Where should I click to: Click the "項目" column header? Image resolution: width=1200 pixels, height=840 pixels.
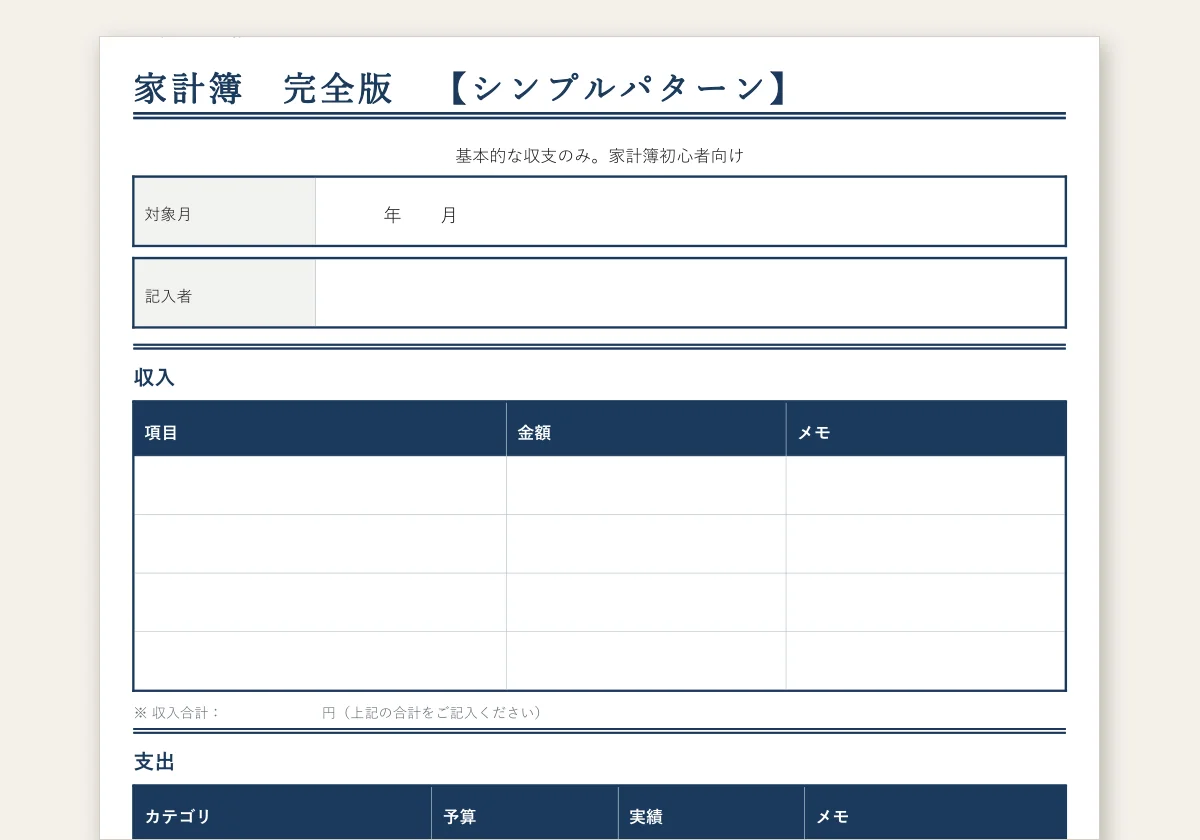click(320, 429)
